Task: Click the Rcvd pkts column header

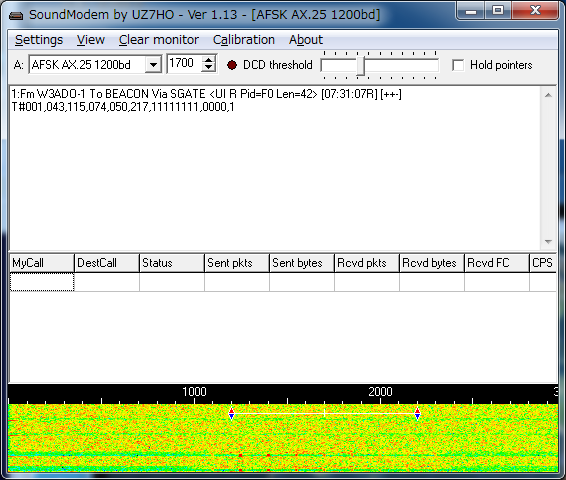Action: 367,263
